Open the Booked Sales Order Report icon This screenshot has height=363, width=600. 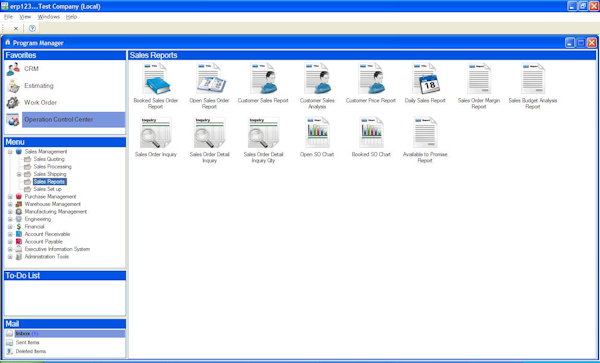[x=156, y=79]
